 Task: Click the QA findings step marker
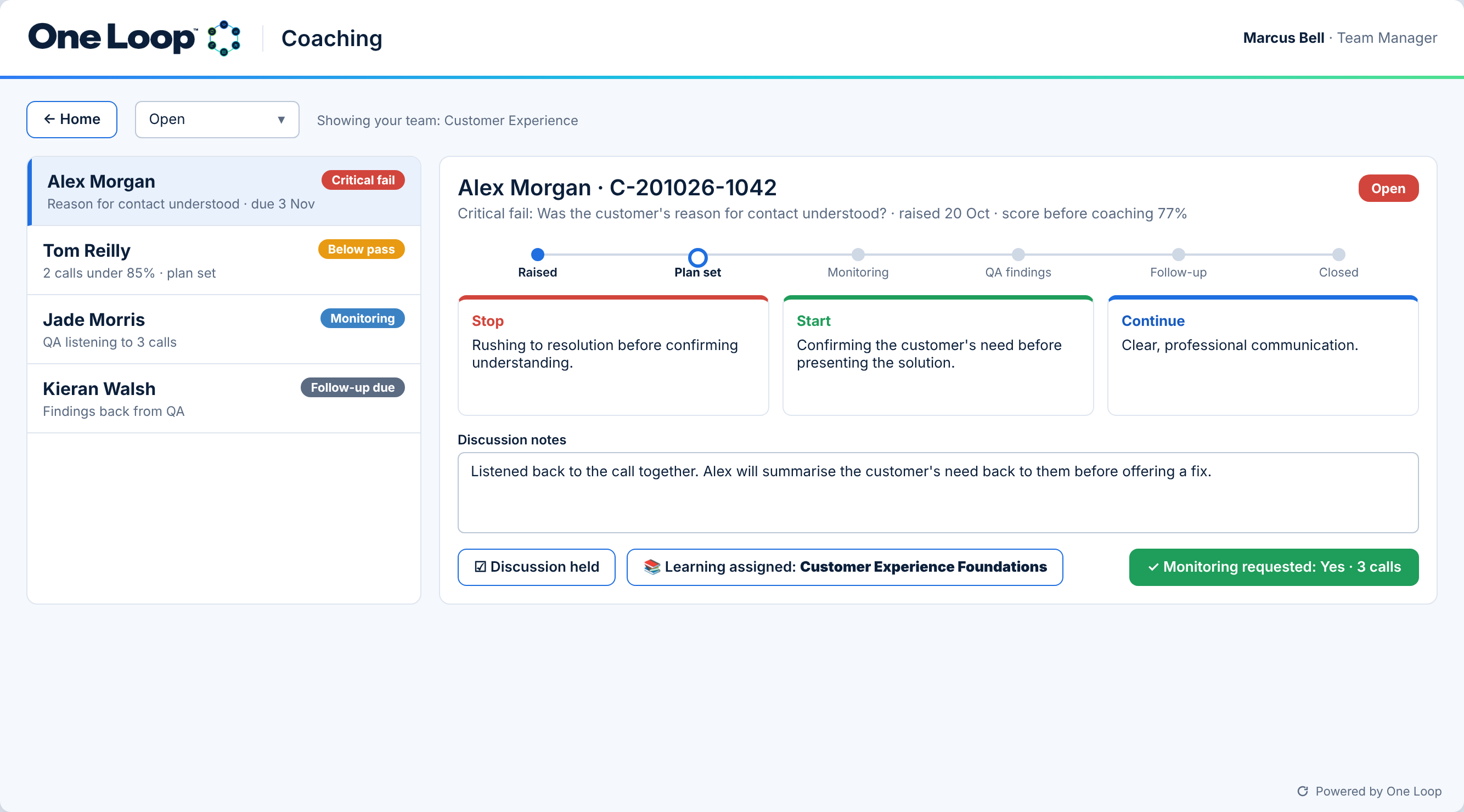tap(1018, 255)
